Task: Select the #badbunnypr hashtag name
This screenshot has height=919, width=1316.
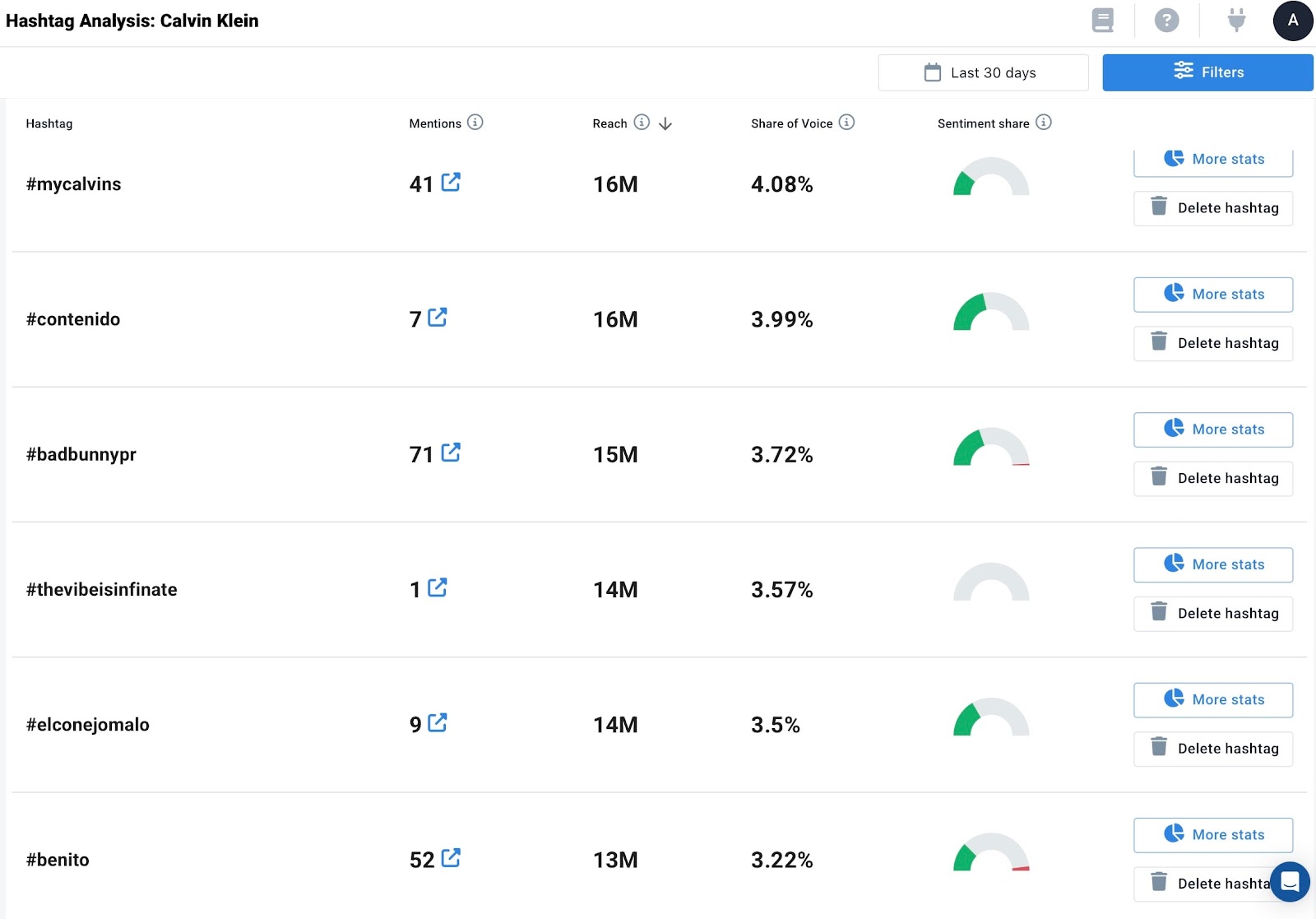Action: 81,454
